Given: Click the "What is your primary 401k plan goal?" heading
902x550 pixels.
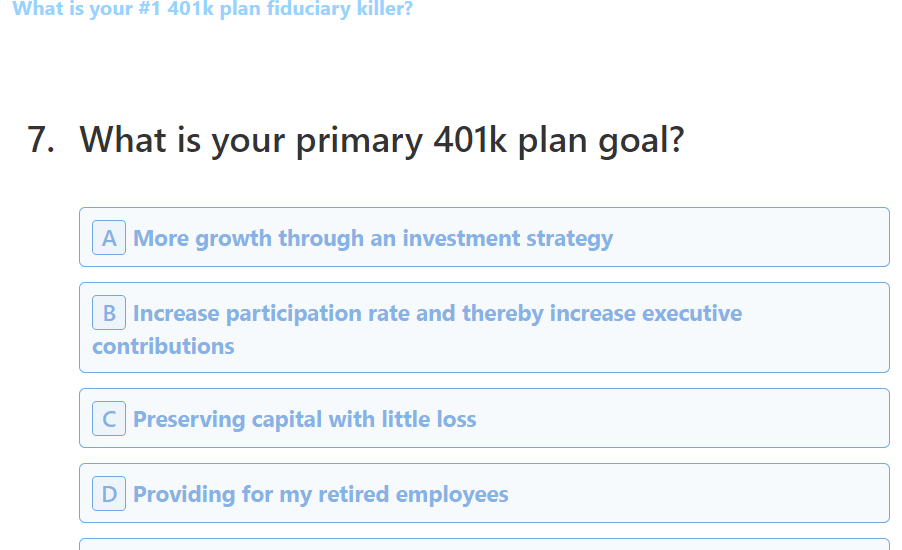Looking at the screenshot, I should tap(381, 140).
